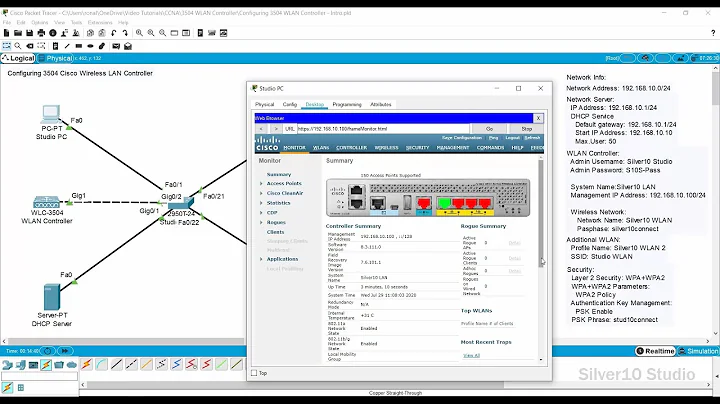Select the Draw Ellipse tool

pyautogui.click(x=90, y=46)
